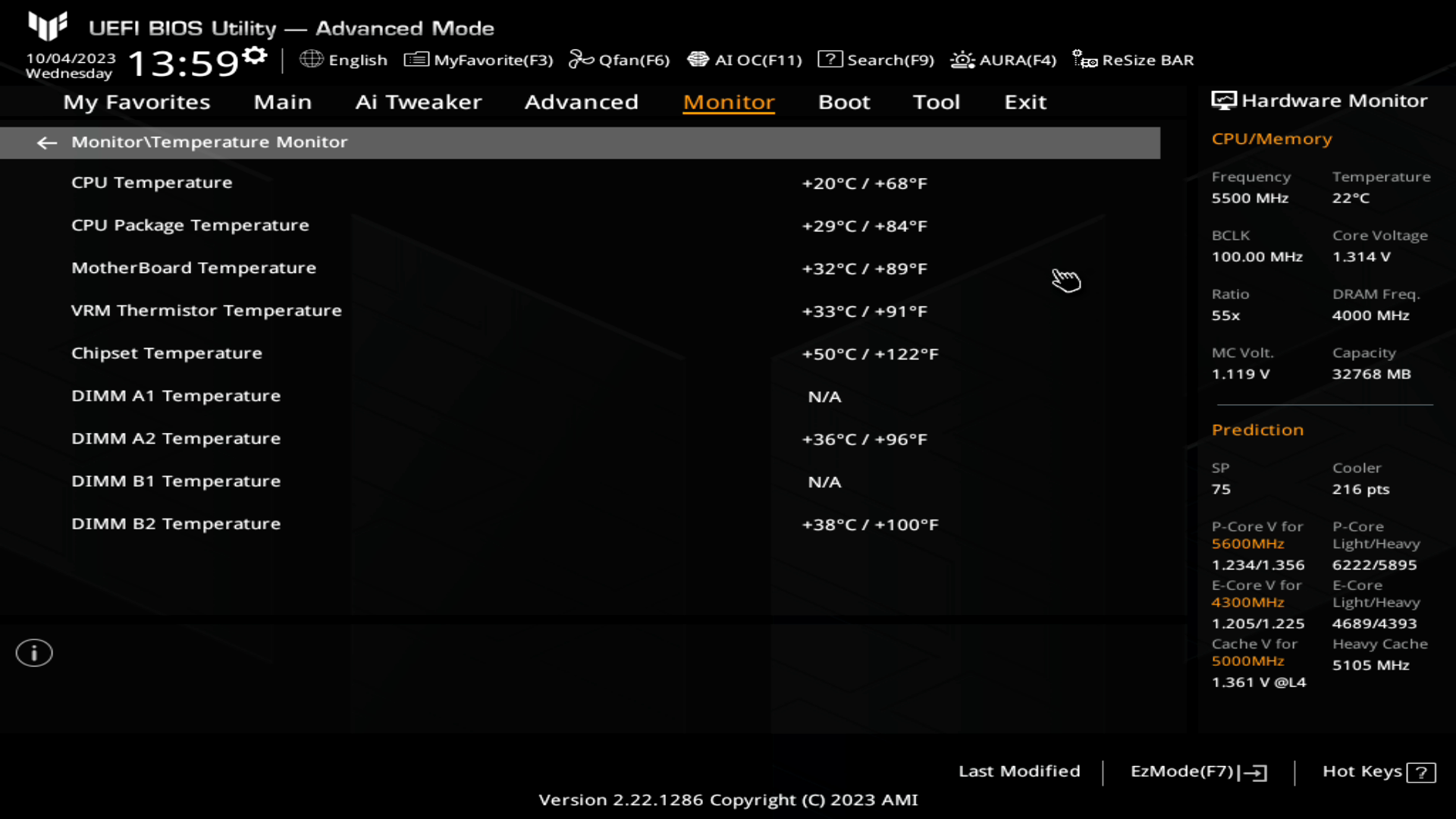This screenshot has height=819, width=1456.
Task: Click the 4300MHz E-Core prediction
Action: pos(1247,602)
